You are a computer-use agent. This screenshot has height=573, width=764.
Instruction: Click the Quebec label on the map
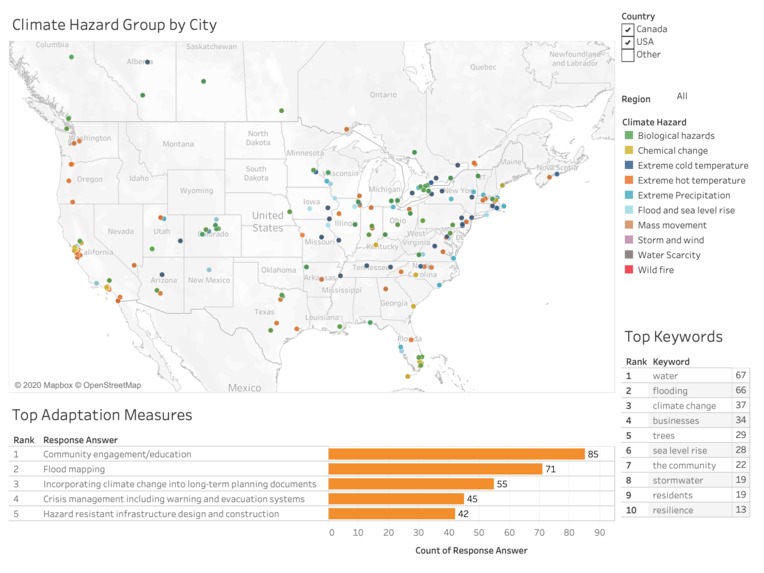pos(483,67)
